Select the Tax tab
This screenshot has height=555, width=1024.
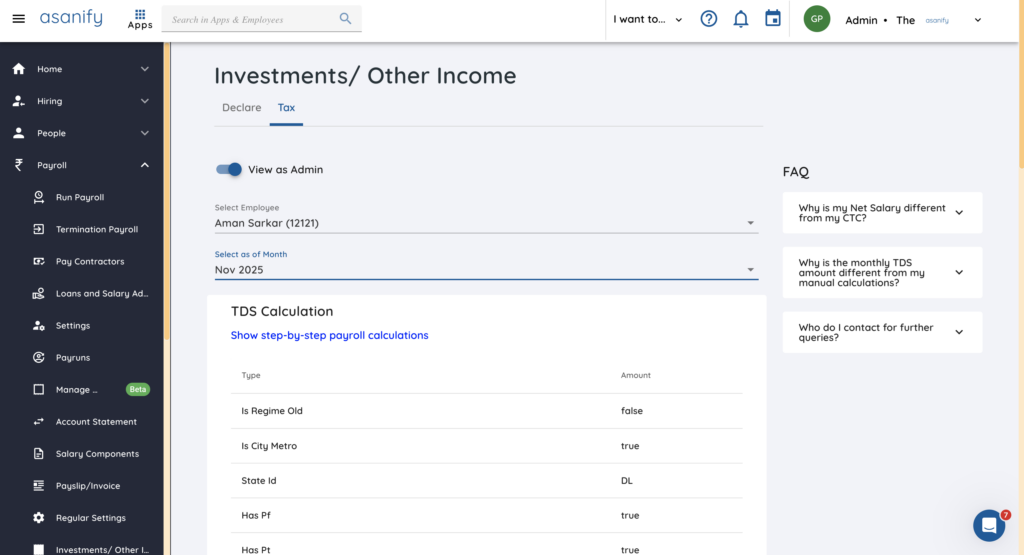pyautogui.click(x=286, y=108)
